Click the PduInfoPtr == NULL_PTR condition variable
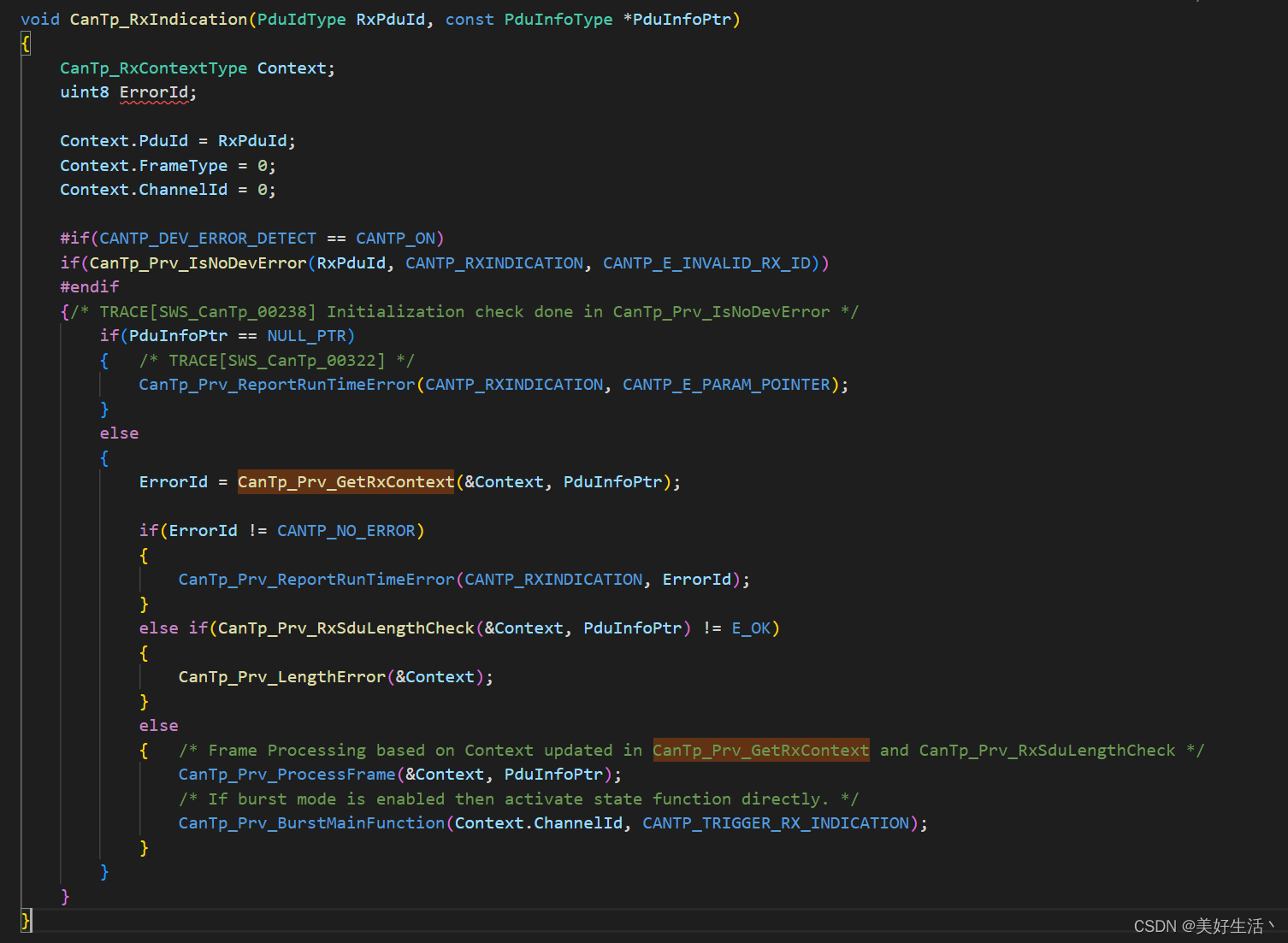The width and height of the screenshot is (1288, 943). pyautogui.click(x=178, y=336)
